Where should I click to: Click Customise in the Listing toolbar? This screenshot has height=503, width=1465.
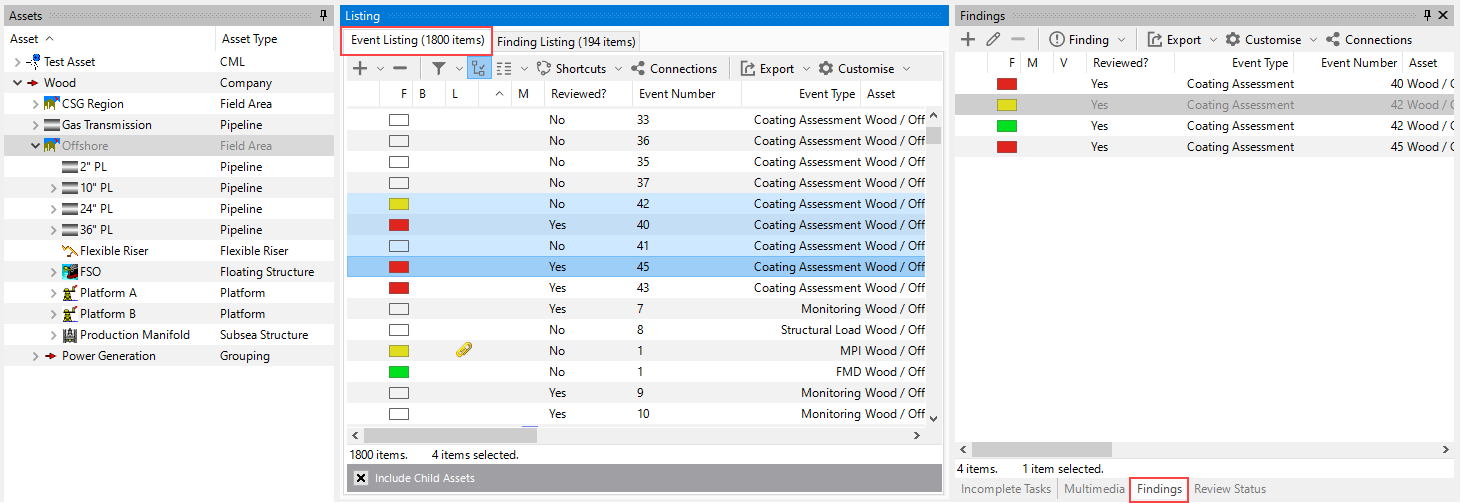(856, 69)
